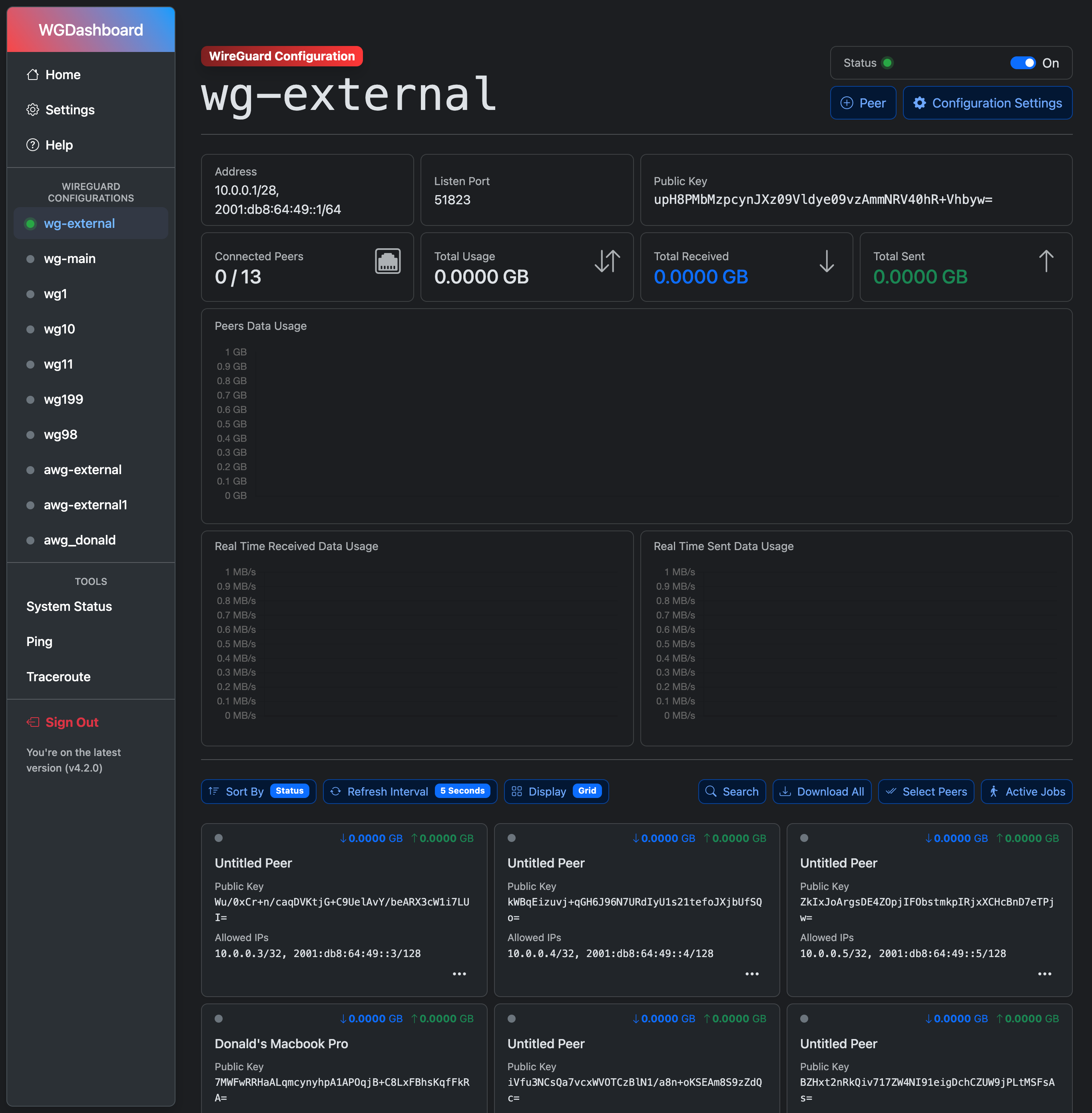This screenshot has width=1092, height=1113.
Task: Click the Download All button
Action: point(821,792)
